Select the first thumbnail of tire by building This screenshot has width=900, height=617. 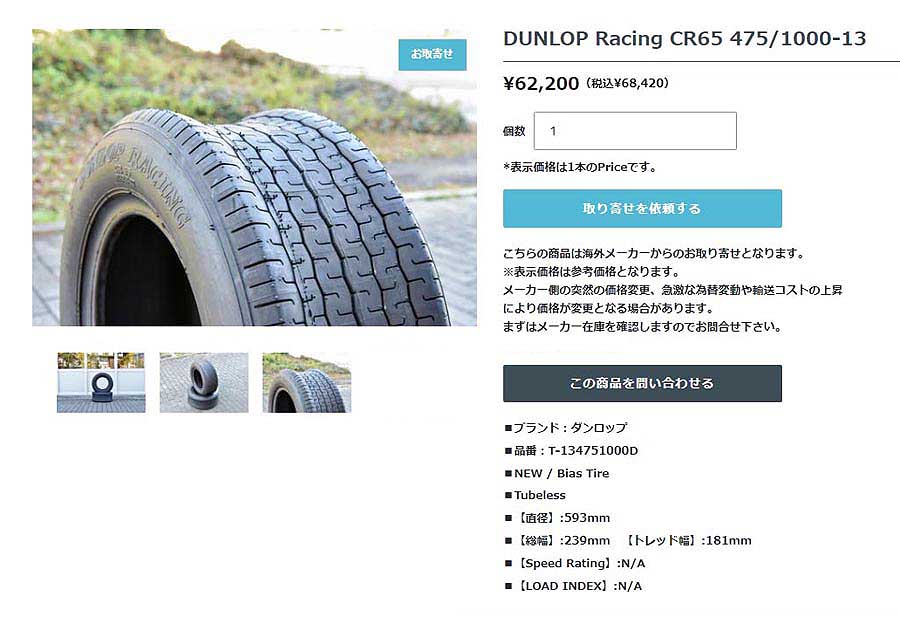coord(101,382)
